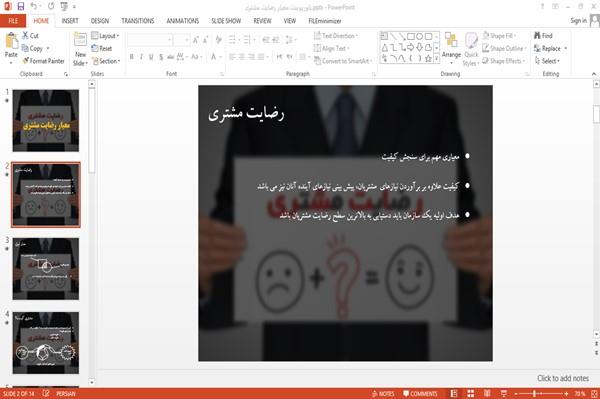600x399 pixels.
Task: Toggle text Shadow formatting
Action: tap(161, 57)
